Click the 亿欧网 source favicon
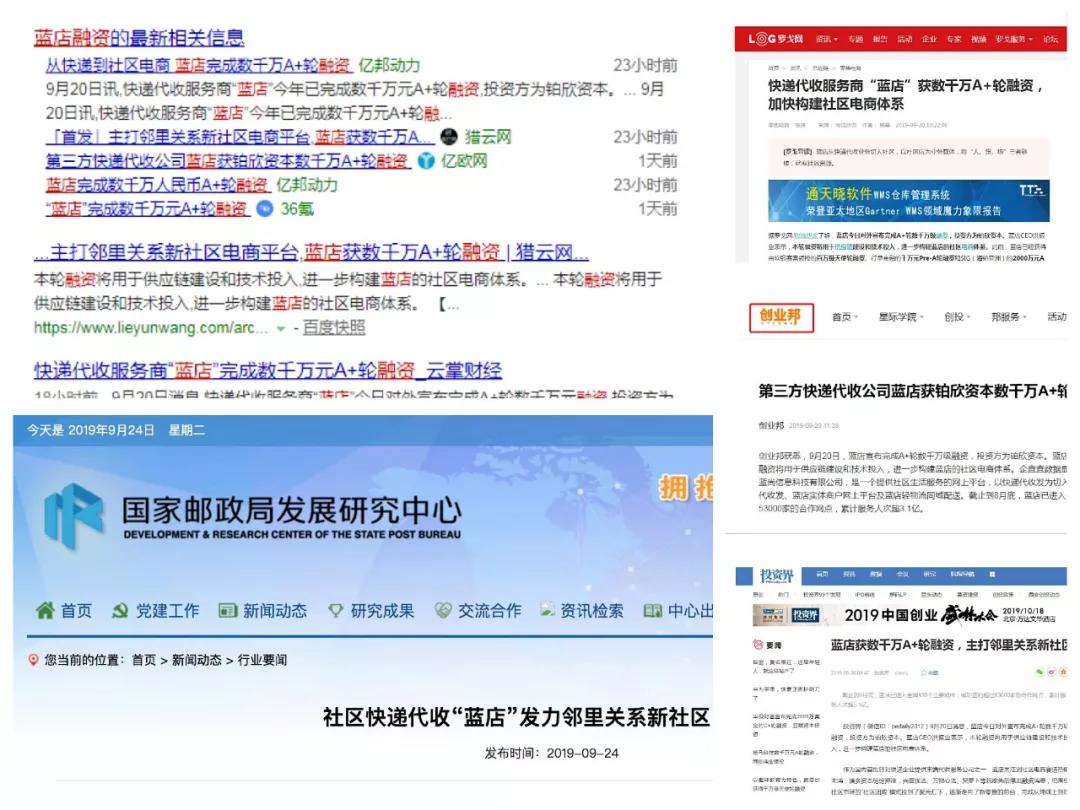The image size is (1080, 810). [x=426, y=160]
